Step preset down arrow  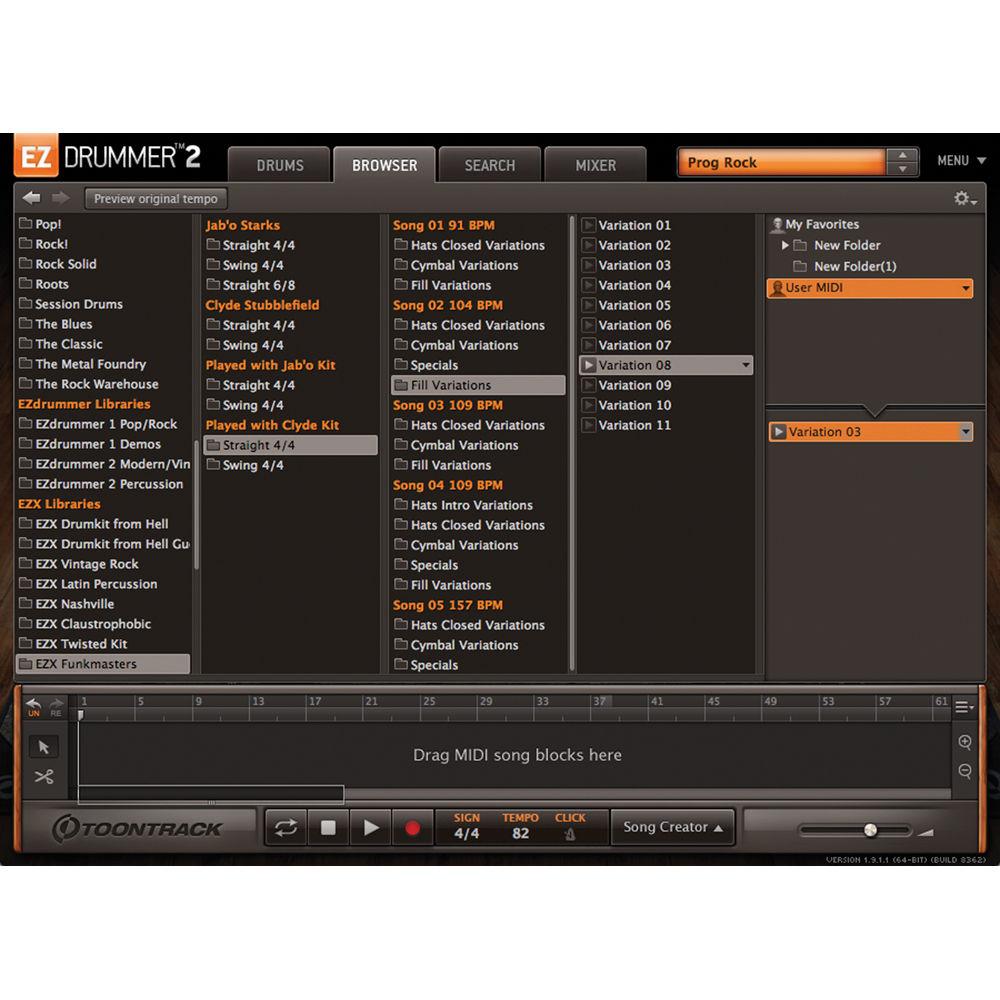point(902,168)
